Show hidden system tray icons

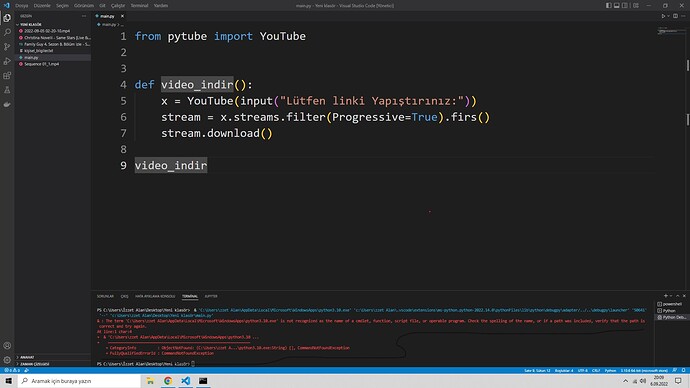click(x=625, y=381)
